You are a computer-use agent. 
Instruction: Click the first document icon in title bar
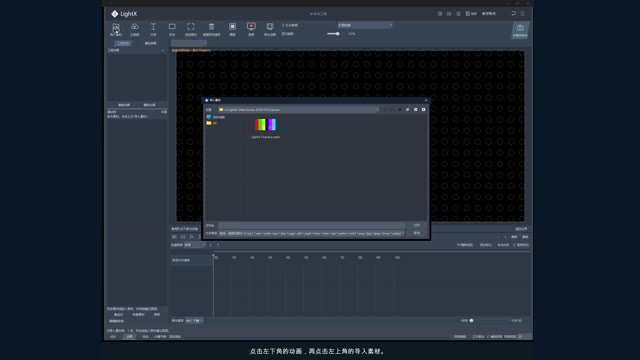pos(440,13)
